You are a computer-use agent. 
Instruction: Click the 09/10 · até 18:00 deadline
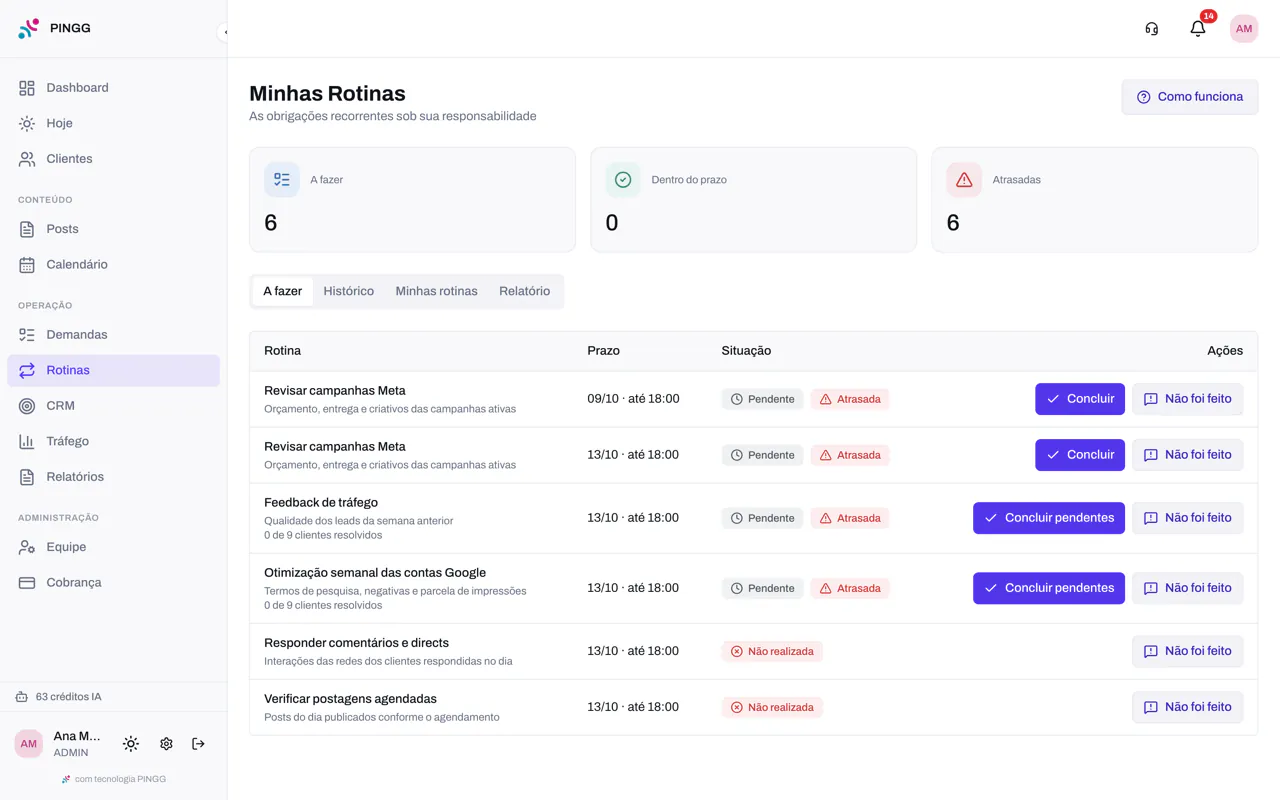pos(633,399)
